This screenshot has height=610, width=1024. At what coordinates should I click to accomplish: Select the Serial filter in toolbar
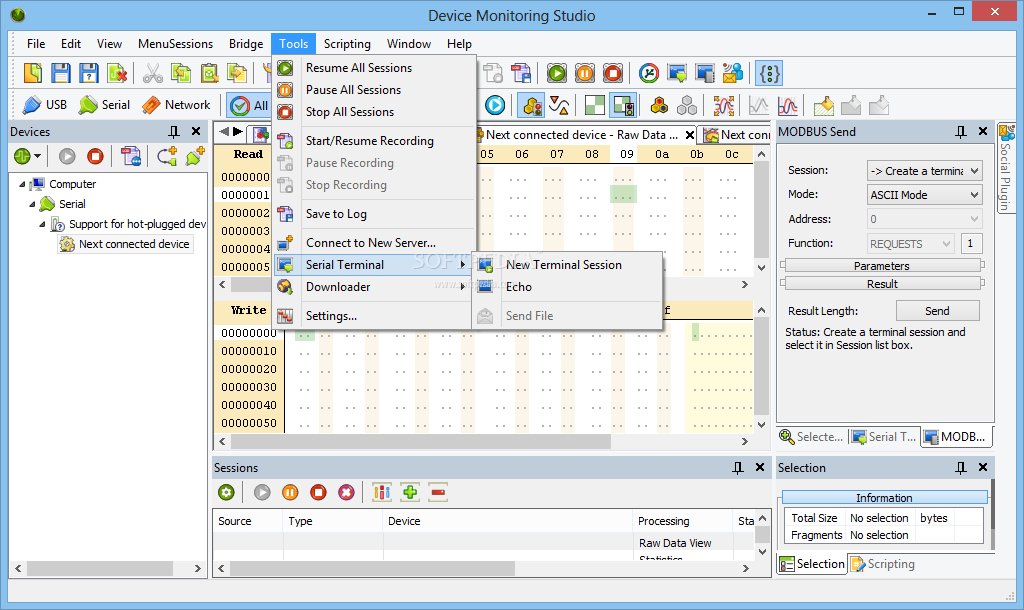point(104,104)
